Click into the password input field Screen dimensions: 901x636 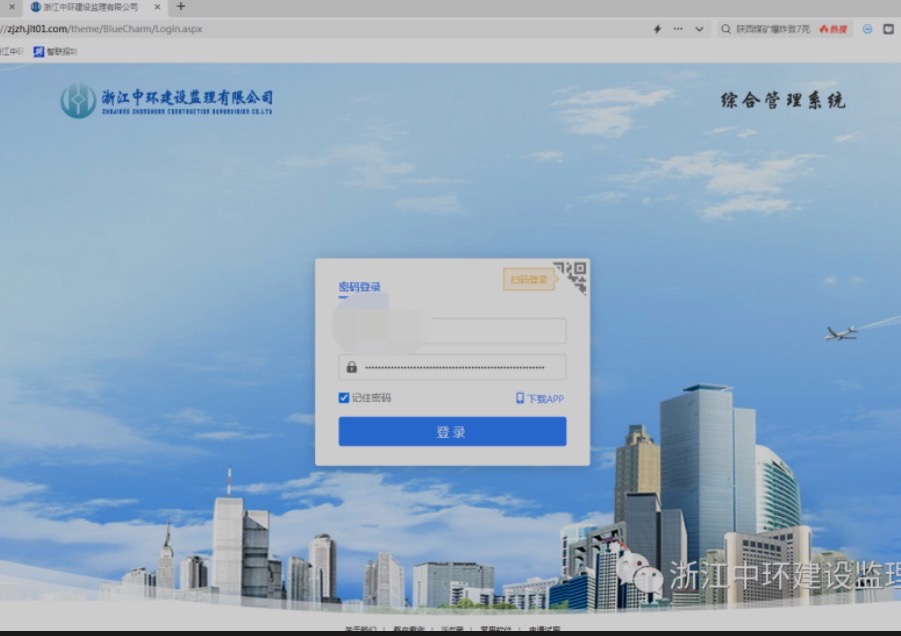point(452,367)
